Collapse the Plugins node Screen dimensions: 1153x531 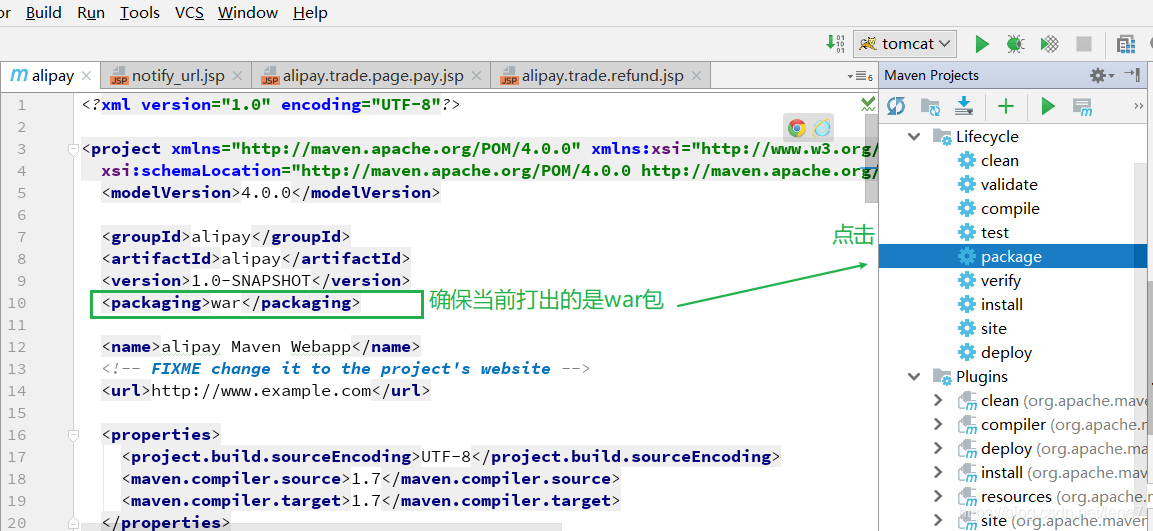(x=914, y=377)
